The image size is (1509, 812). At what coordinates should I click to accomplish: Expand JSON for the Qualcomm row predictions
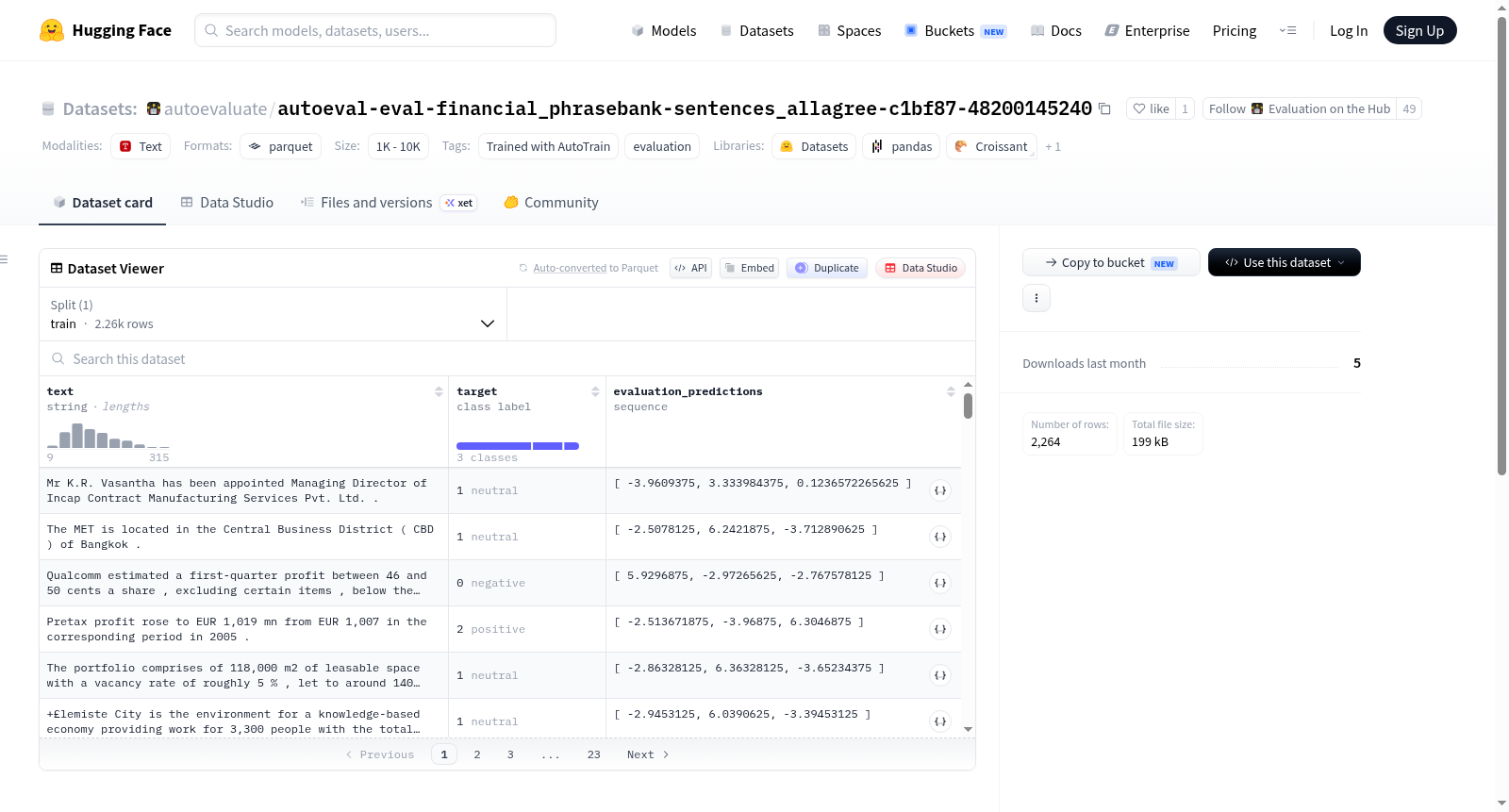tap(940, 583)
